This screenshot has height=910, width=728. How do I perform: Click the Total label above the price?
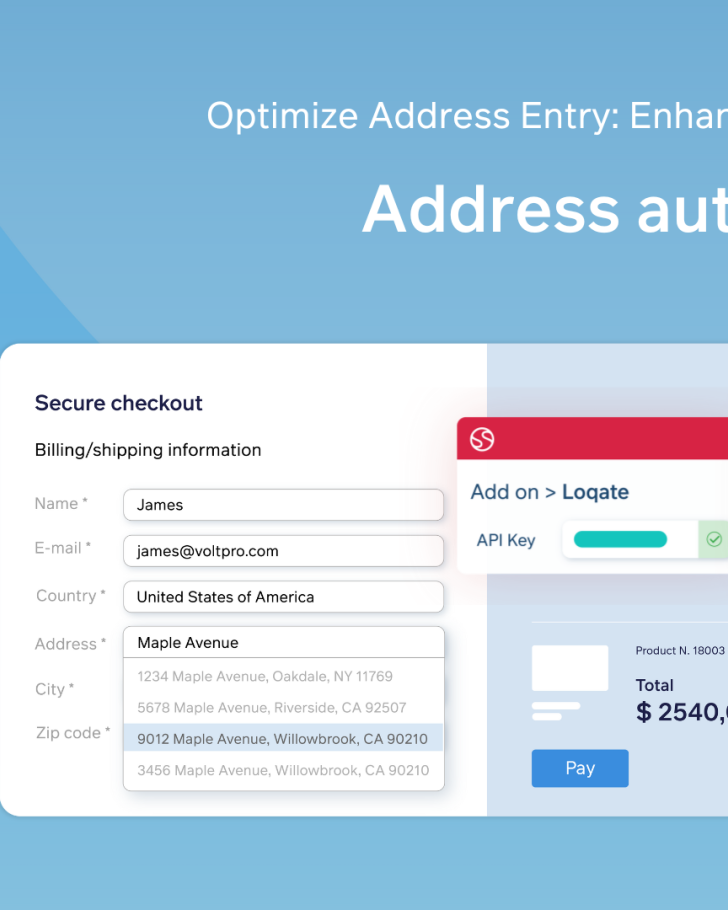tap(654, 685)
